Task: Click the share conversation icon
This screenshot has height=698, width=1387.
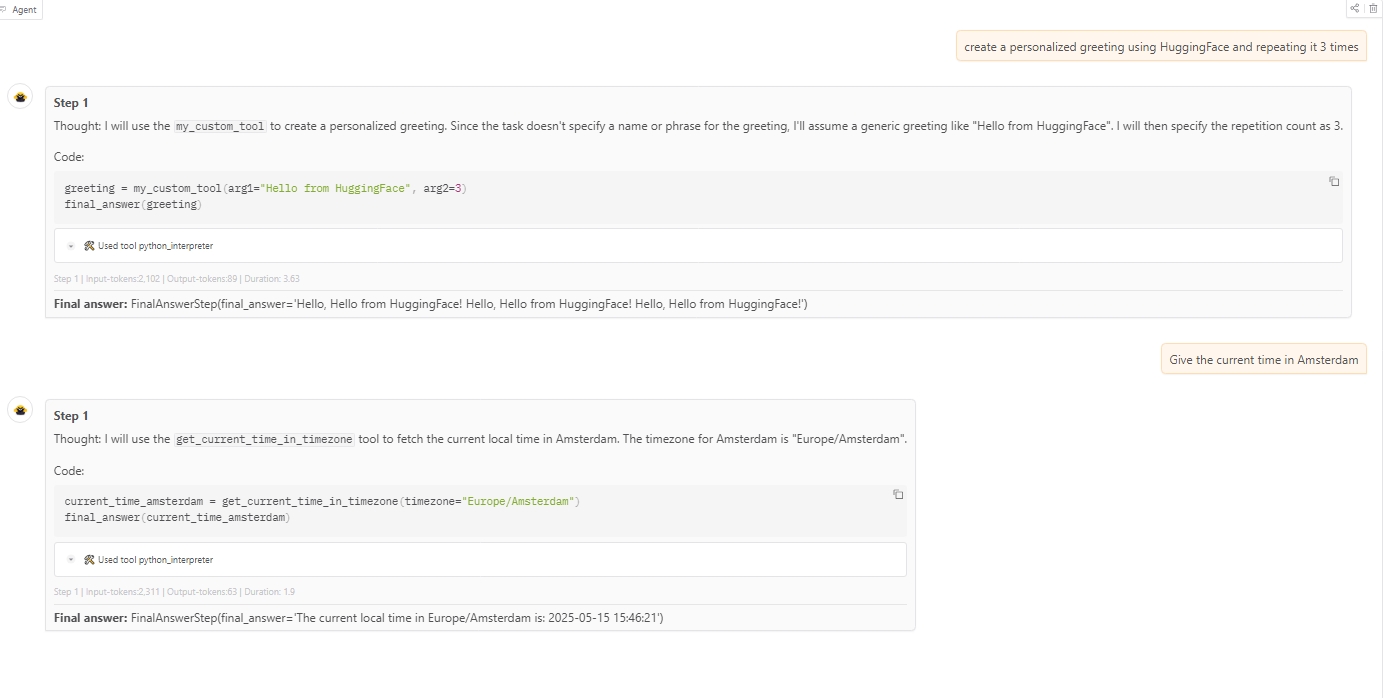Action: coord(1355,8)
